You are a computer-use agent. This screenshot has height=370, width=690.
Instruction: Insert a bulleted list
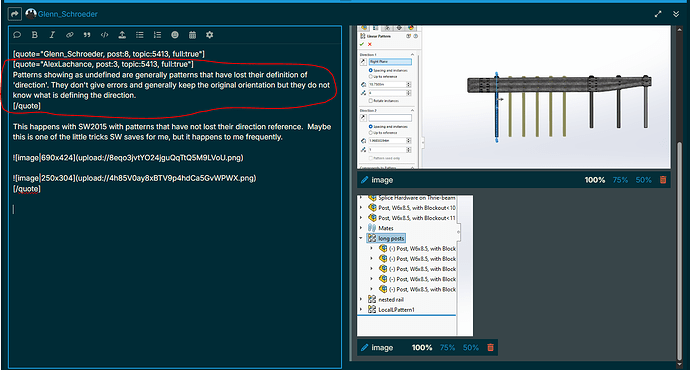[x=139, y=35]
